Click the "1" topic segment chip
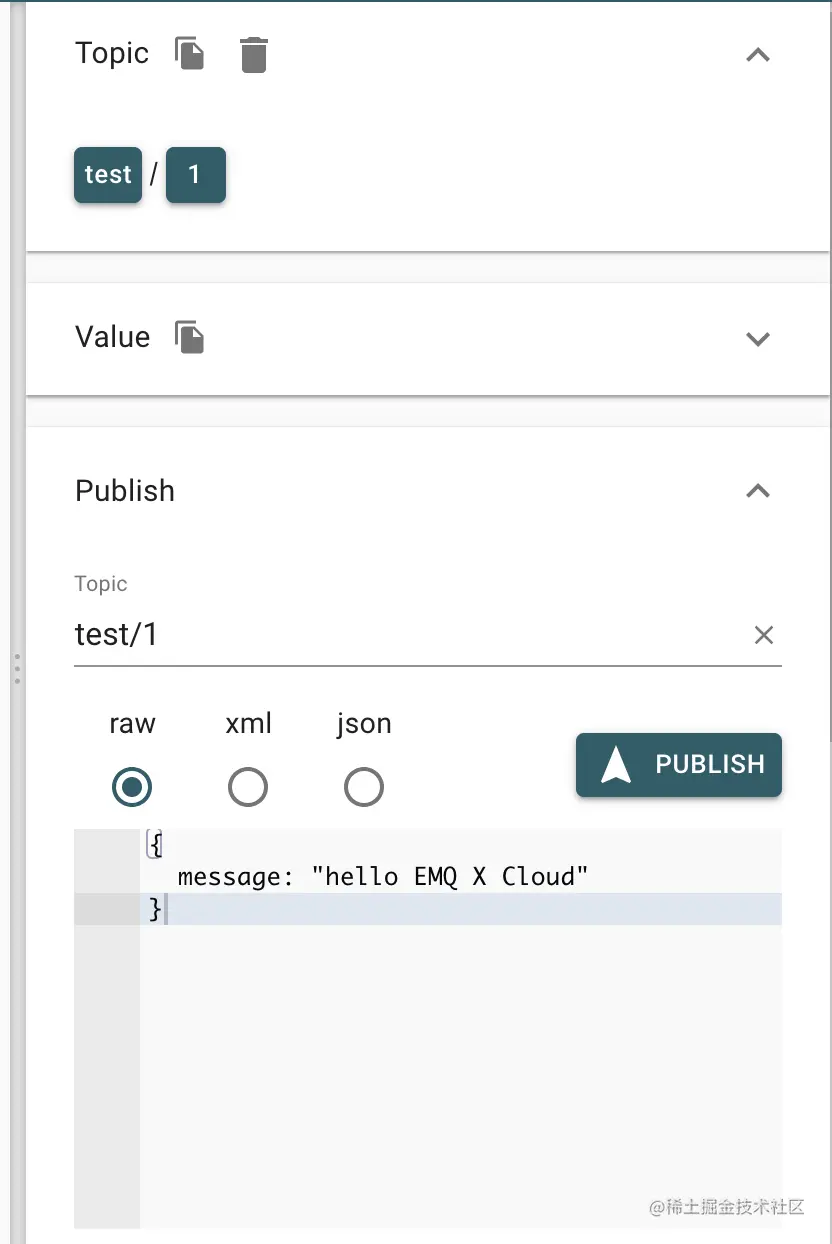This screenshot has width=832, height=1244. pos(195,175)
